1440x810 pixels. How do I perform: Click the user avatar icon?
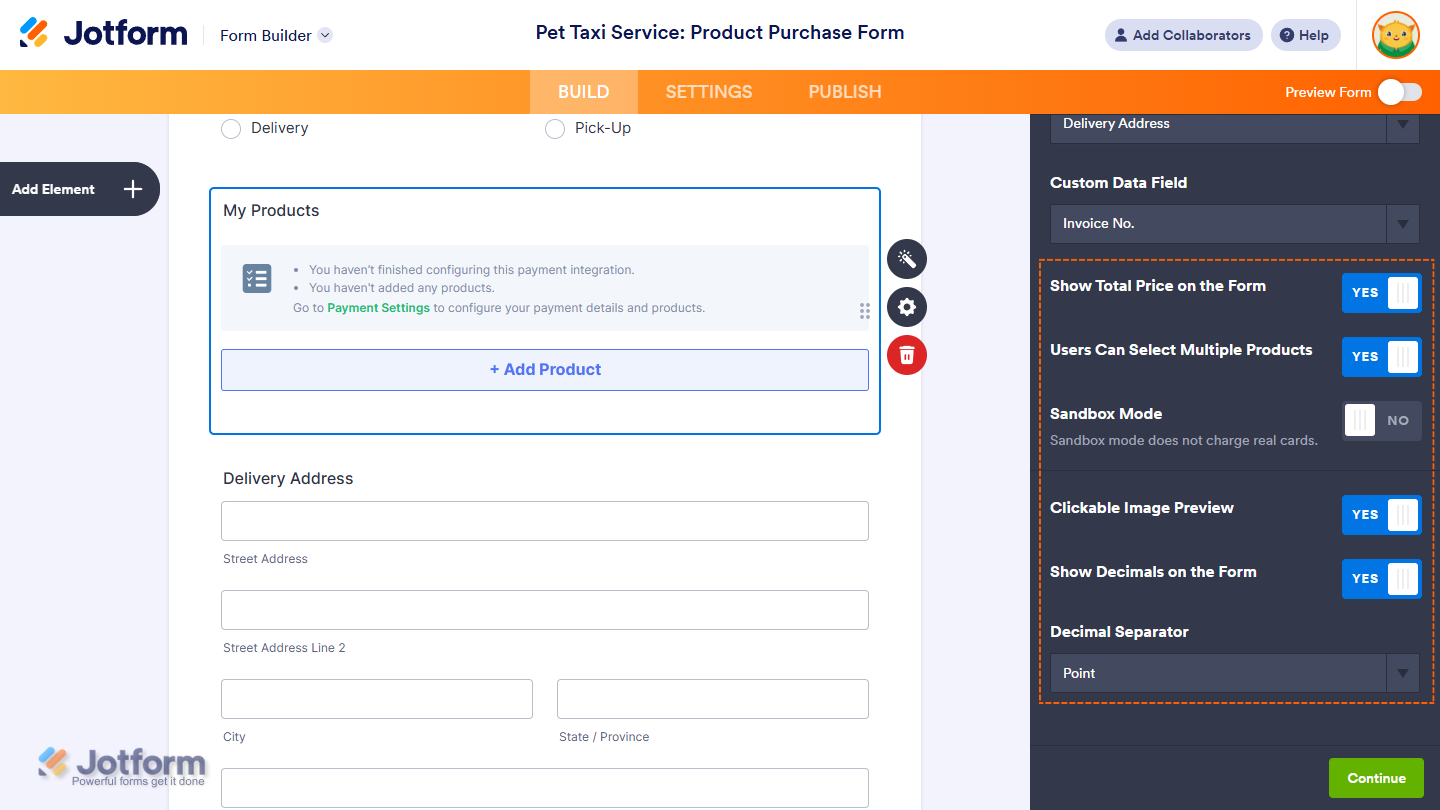click(x=1396, y=35)
